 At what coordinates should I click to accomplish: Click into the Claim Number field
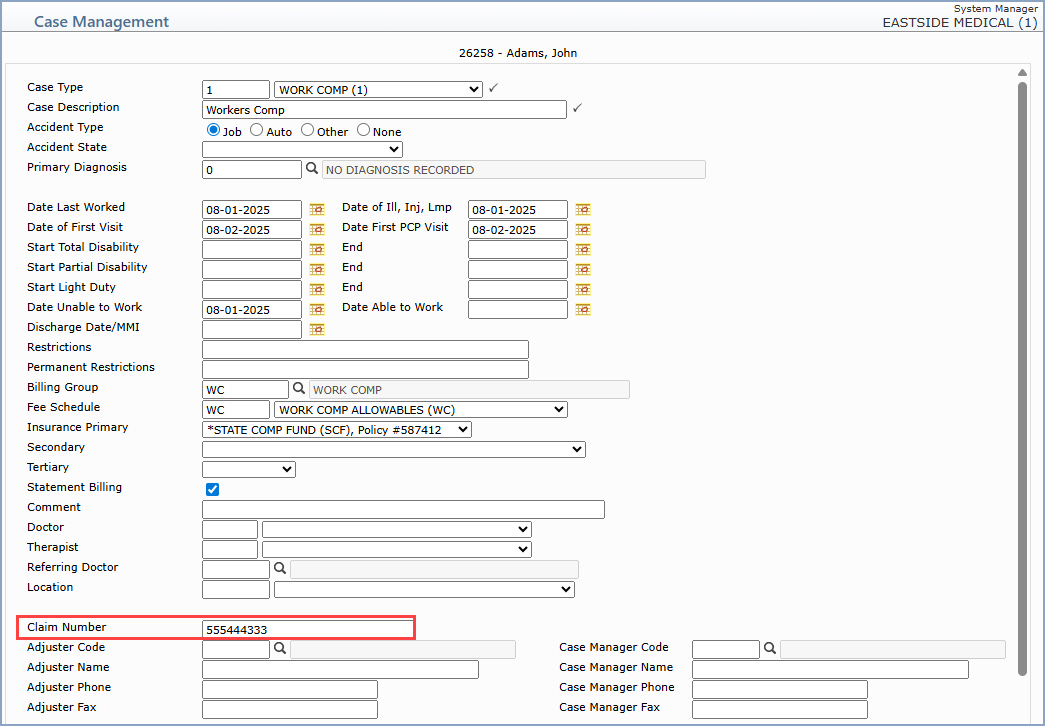308,630
